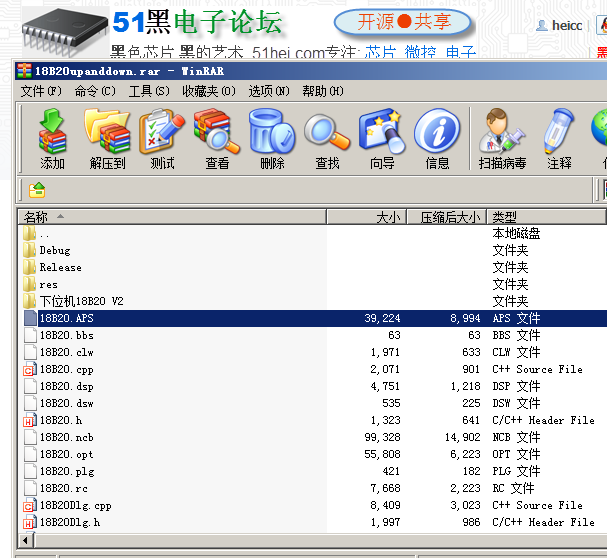Click the 删除 (Delete) trash icon

click(x=272, y=139)
